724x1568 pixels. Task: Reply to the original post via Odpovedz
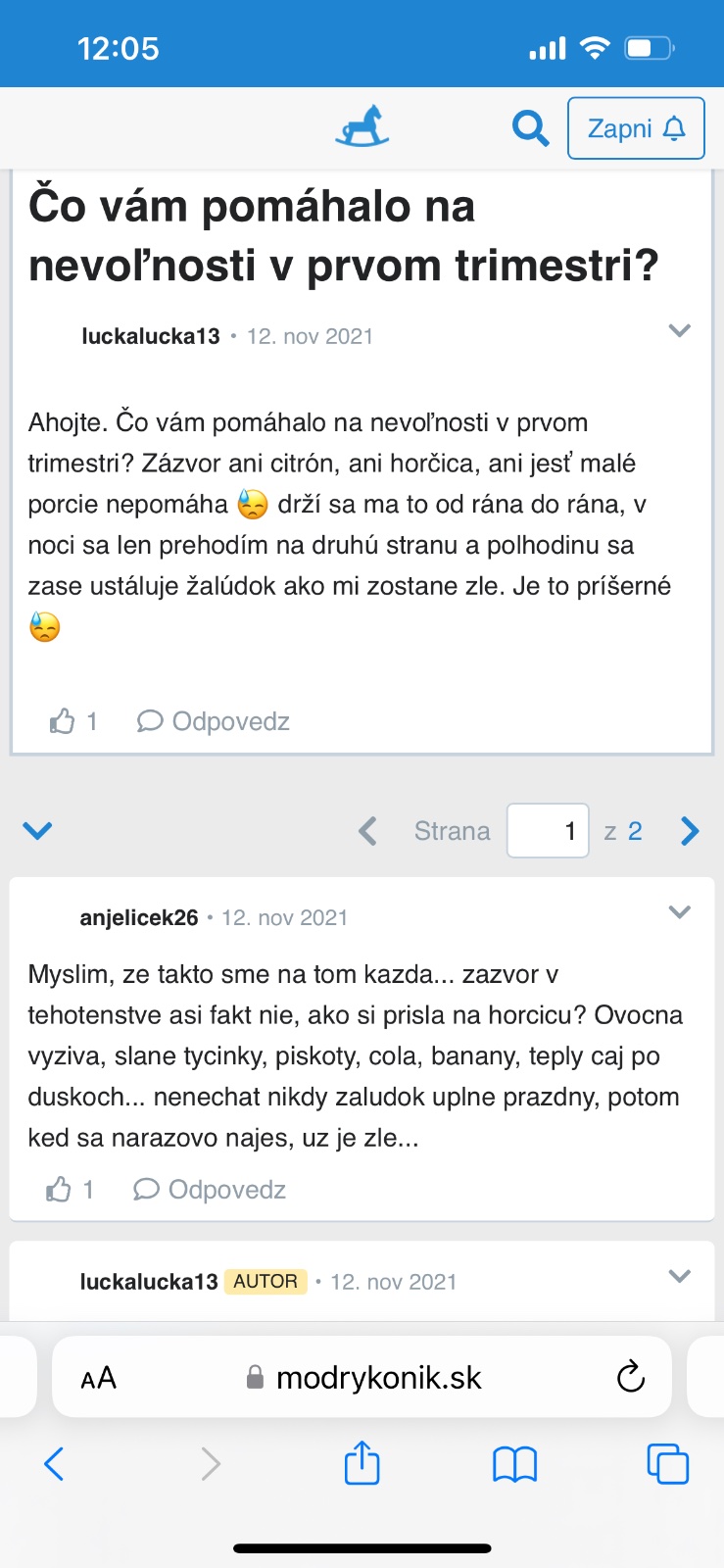click(214, 722)
